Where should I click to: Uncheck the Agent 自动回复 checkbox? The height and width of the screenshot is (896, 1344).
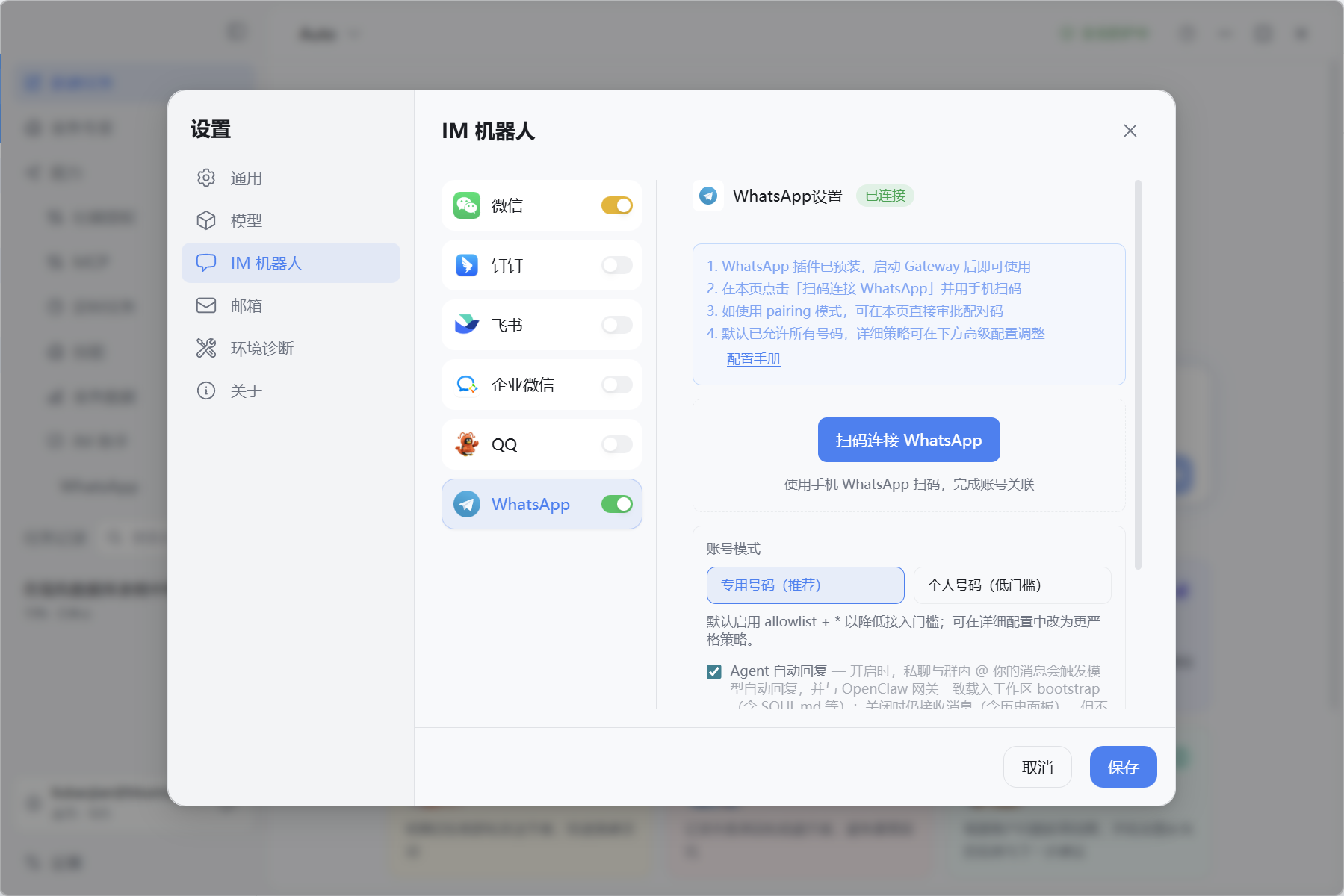pos(714,671)
